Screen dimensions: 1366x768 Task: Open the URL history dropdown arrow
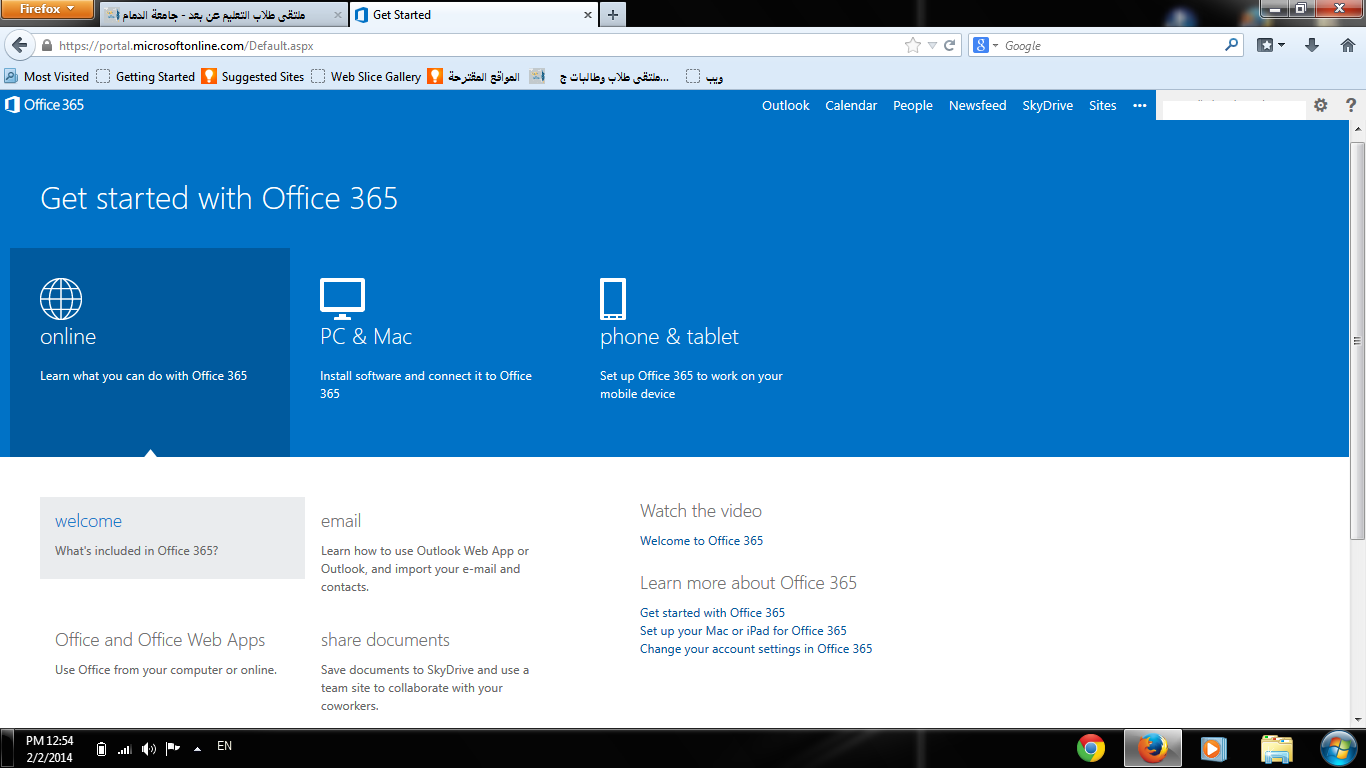tap(932, 45)
